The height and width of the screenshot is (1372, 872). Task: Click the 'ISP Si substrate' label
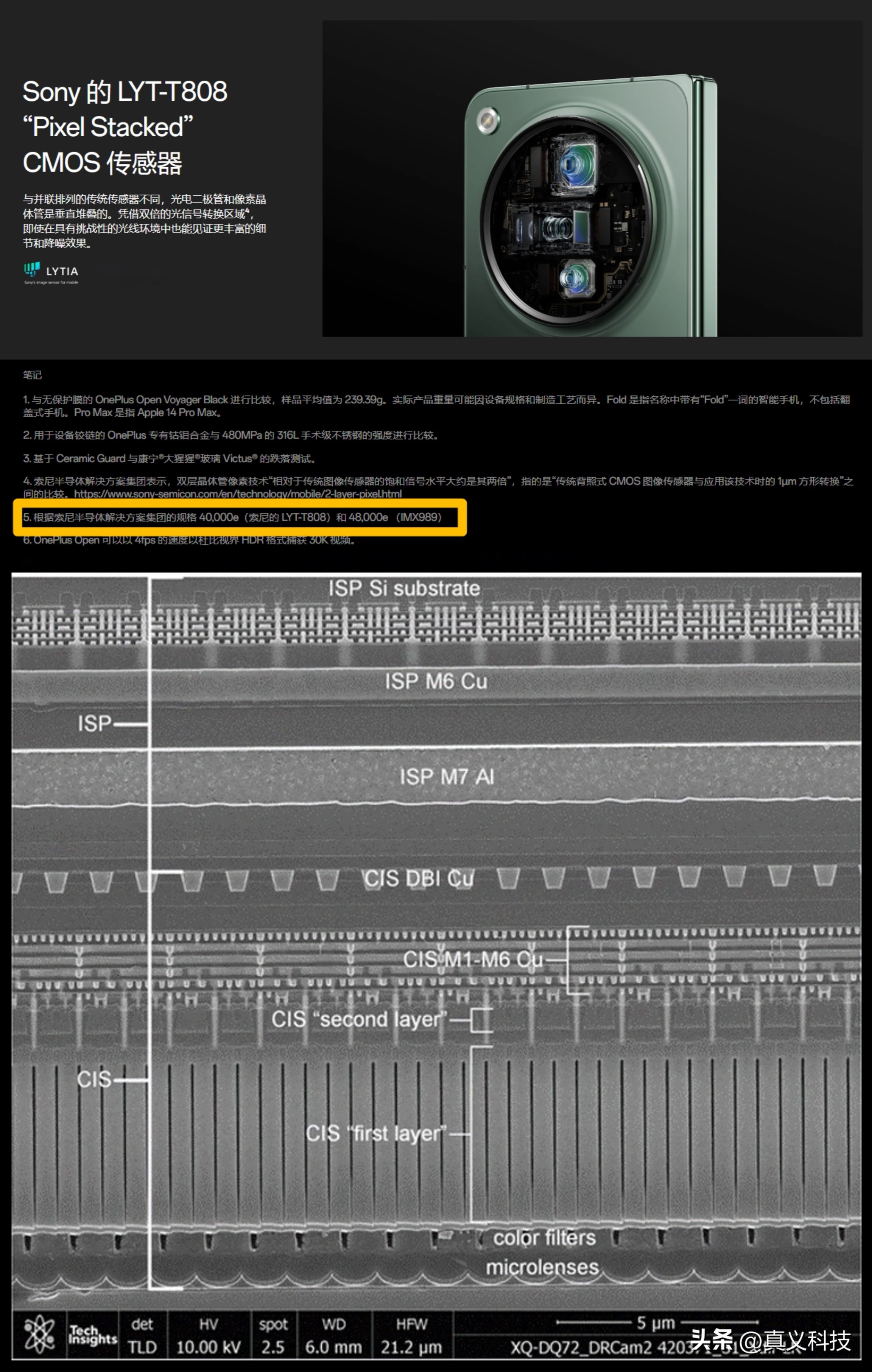(404, 589)
